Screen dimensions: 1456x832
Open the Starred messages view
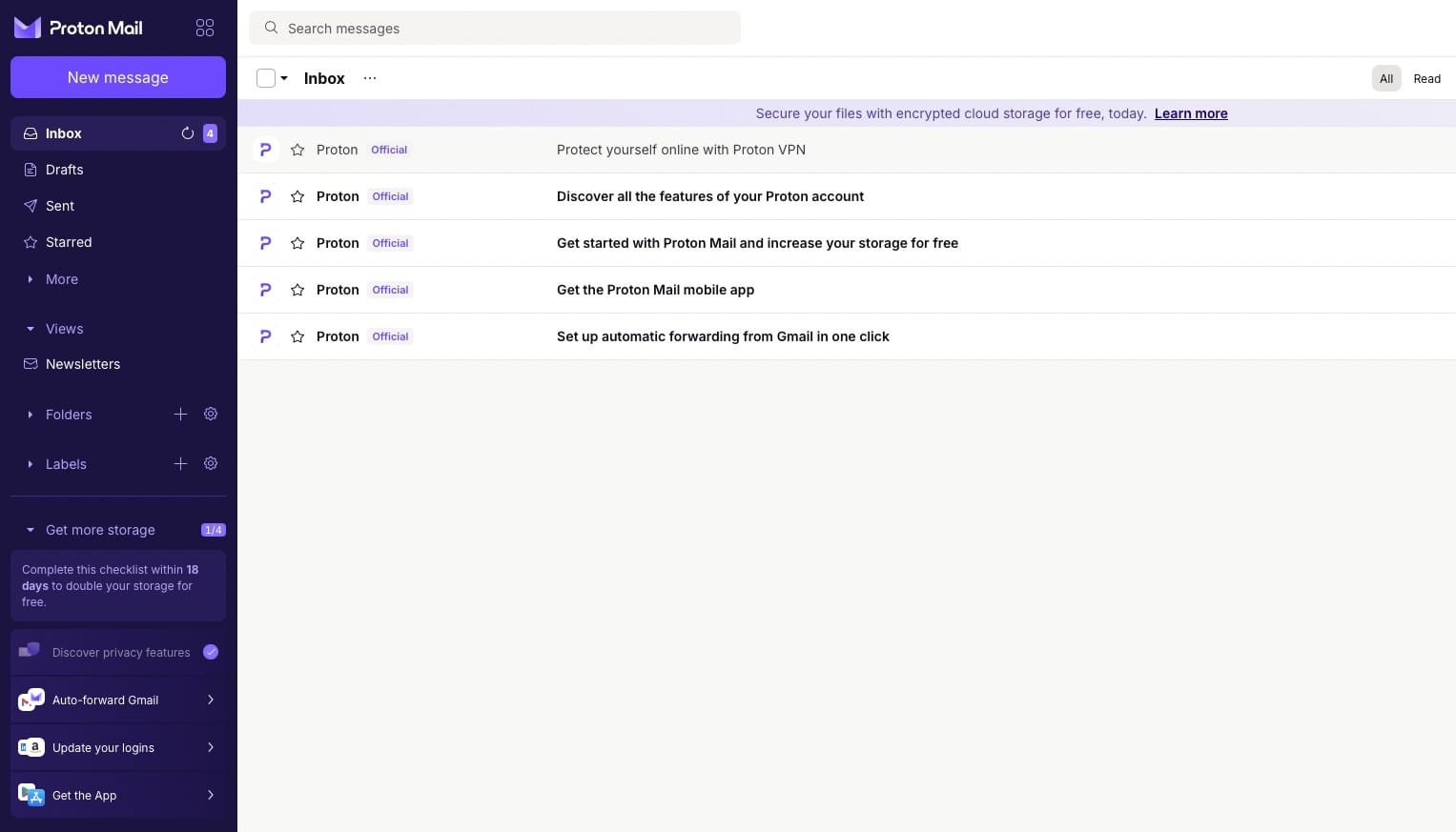(68, 242)
